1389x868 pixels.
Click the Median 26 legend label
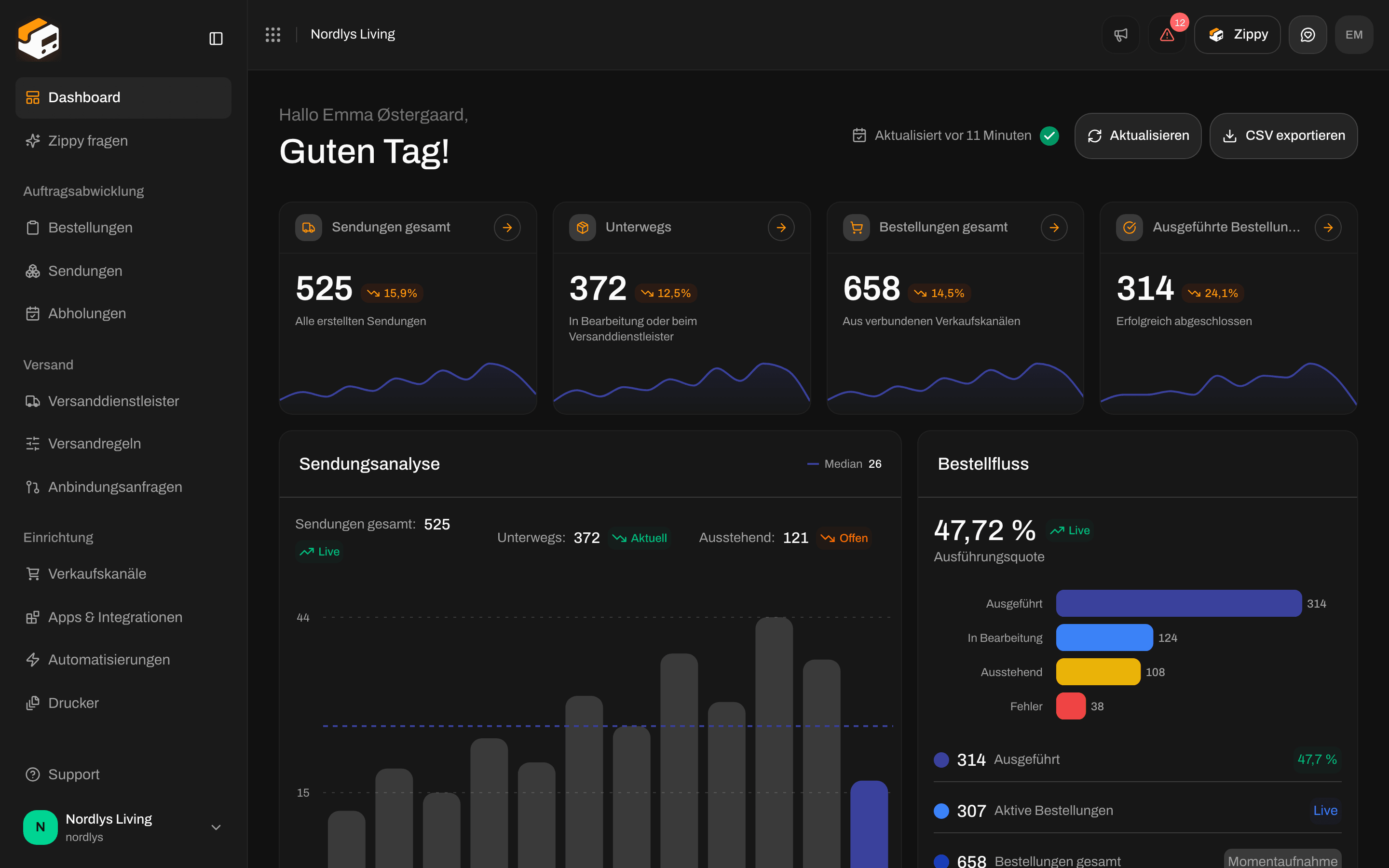tap(844, 464)
